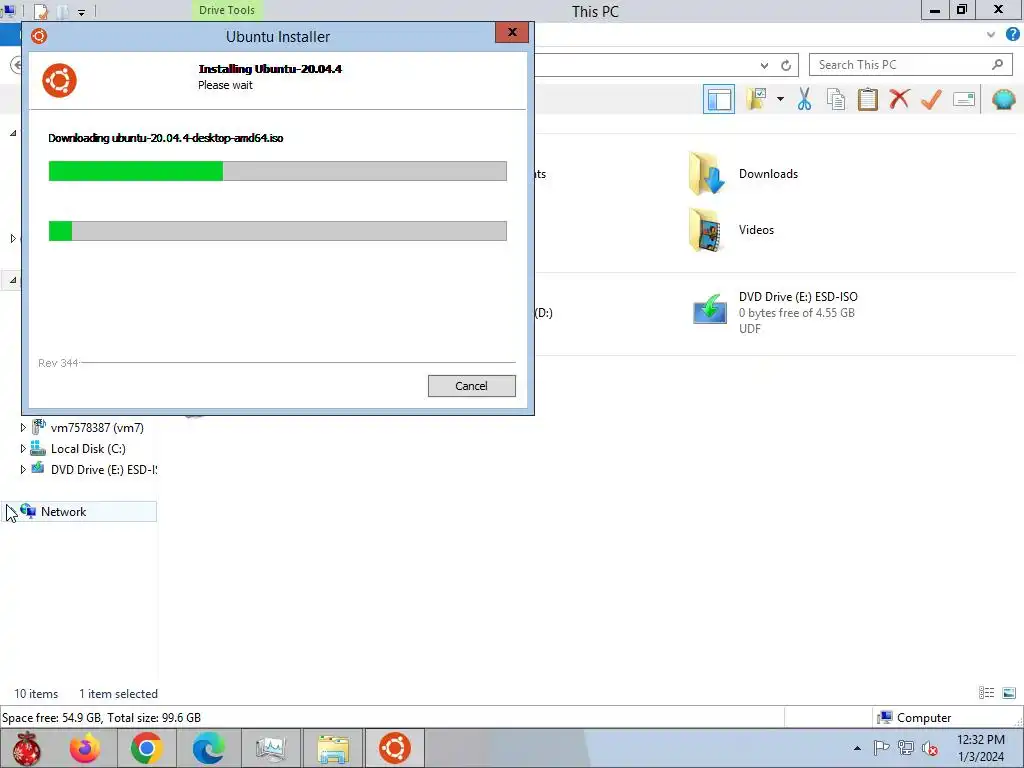Switch to Ubuntu installer taskbar button
Viewport: 1024px width, 768px height.
pyautogui.click(x=395, y=748)
